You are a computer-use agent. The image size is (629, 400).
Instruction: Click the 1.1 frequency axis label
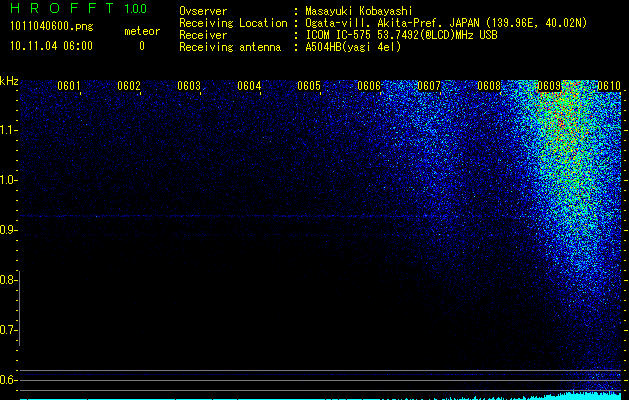coord(8,130)
